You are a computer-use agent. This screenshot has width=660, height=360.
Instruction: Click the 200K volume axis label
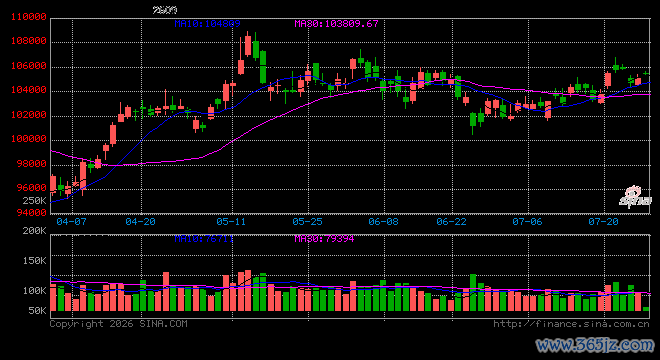click(x=35, y=231)
